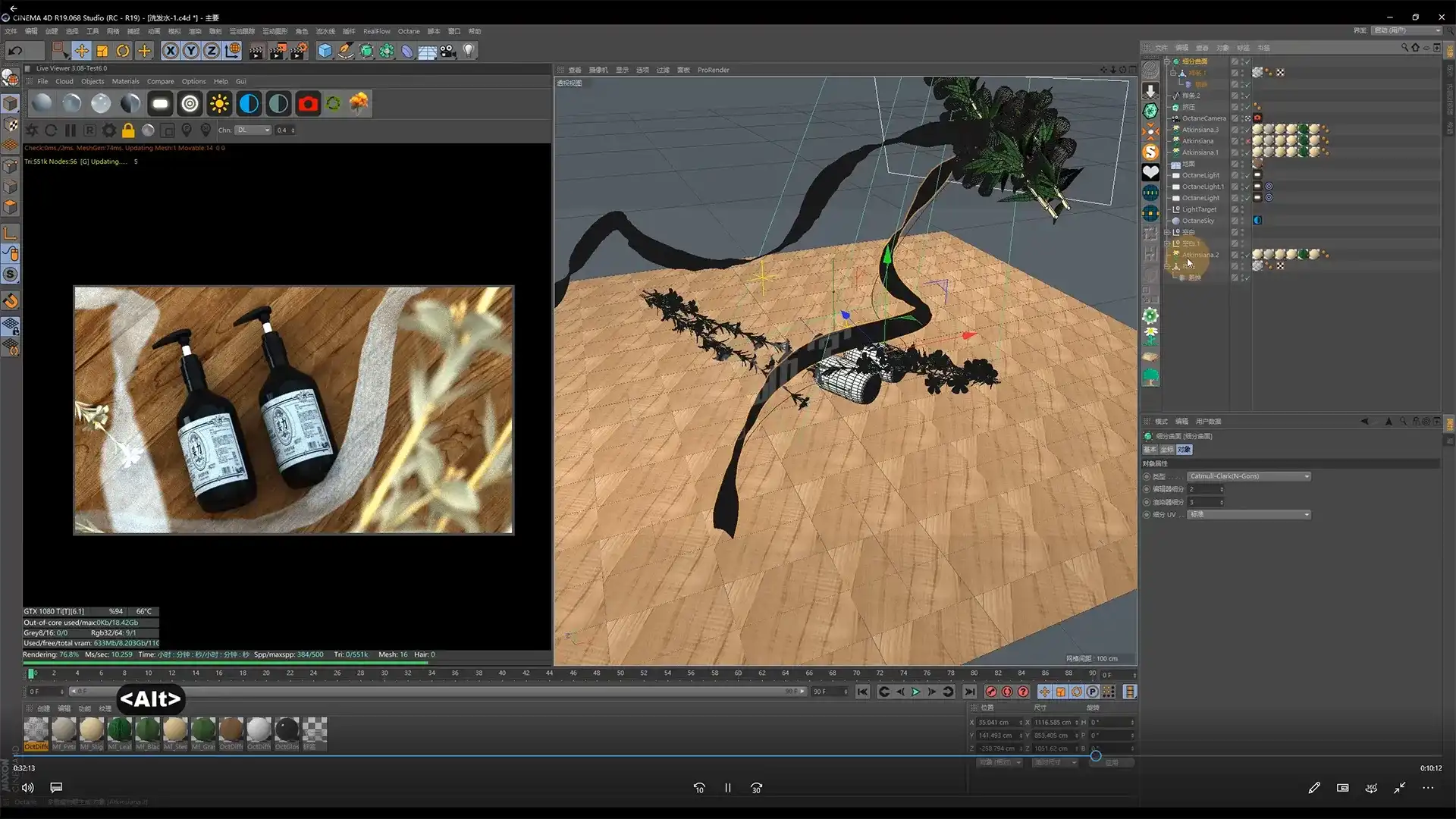Screen dimensions: 1456x819
Task: Click the sun daylight icon in Live Viewer
Action: click(220, 103)
